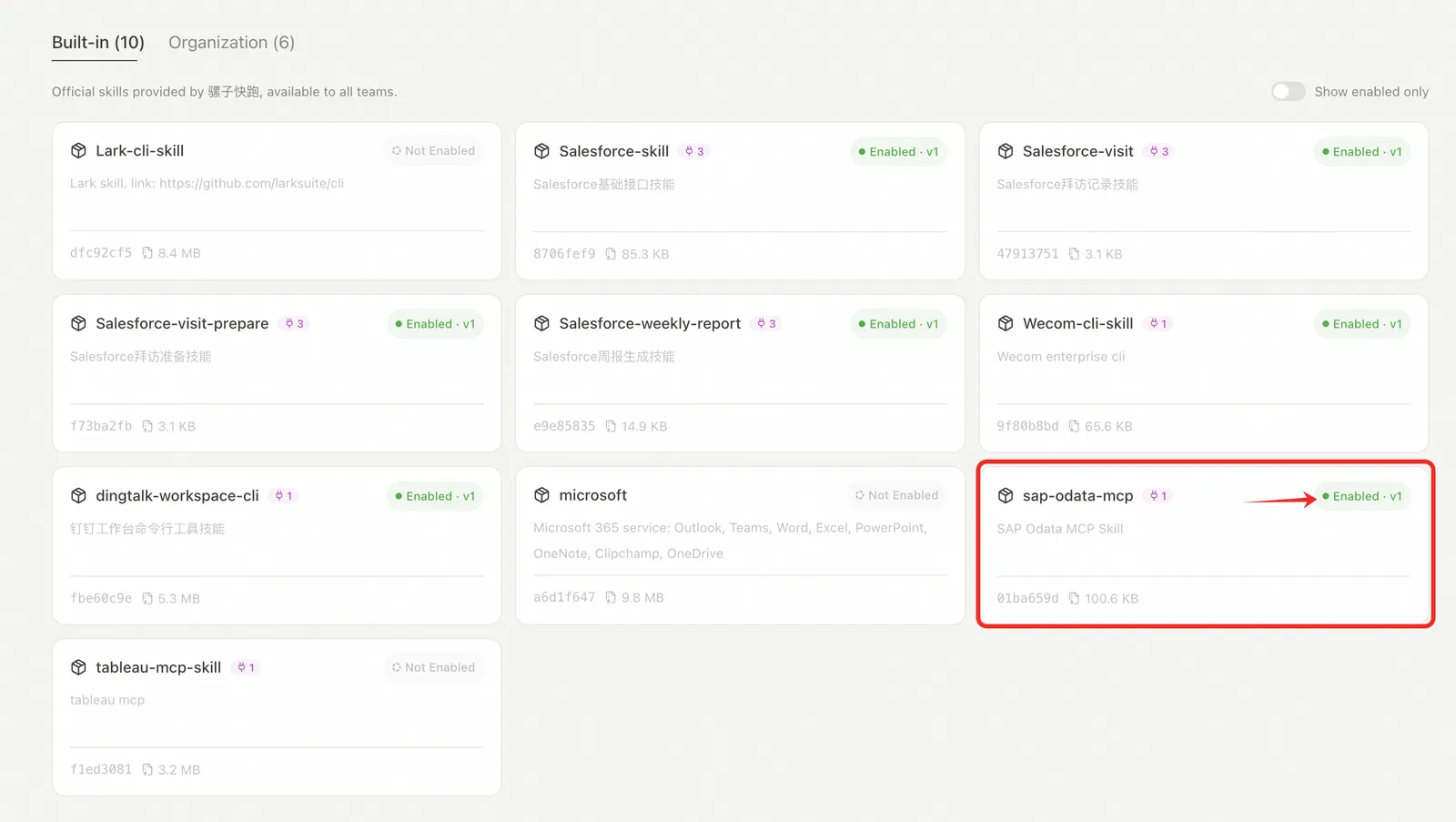Open the Lark-cli-skill skill title
Image resolution: width=1456 pixels, height=822 pixels.
click(x=139, y=150)
